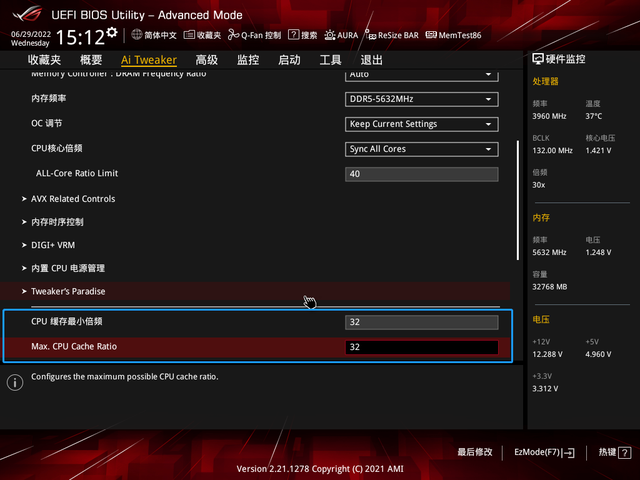Click the 搜索 search label
Viewport: 640px width, 480px height.
pyautogui.click(x=309, y=35)
